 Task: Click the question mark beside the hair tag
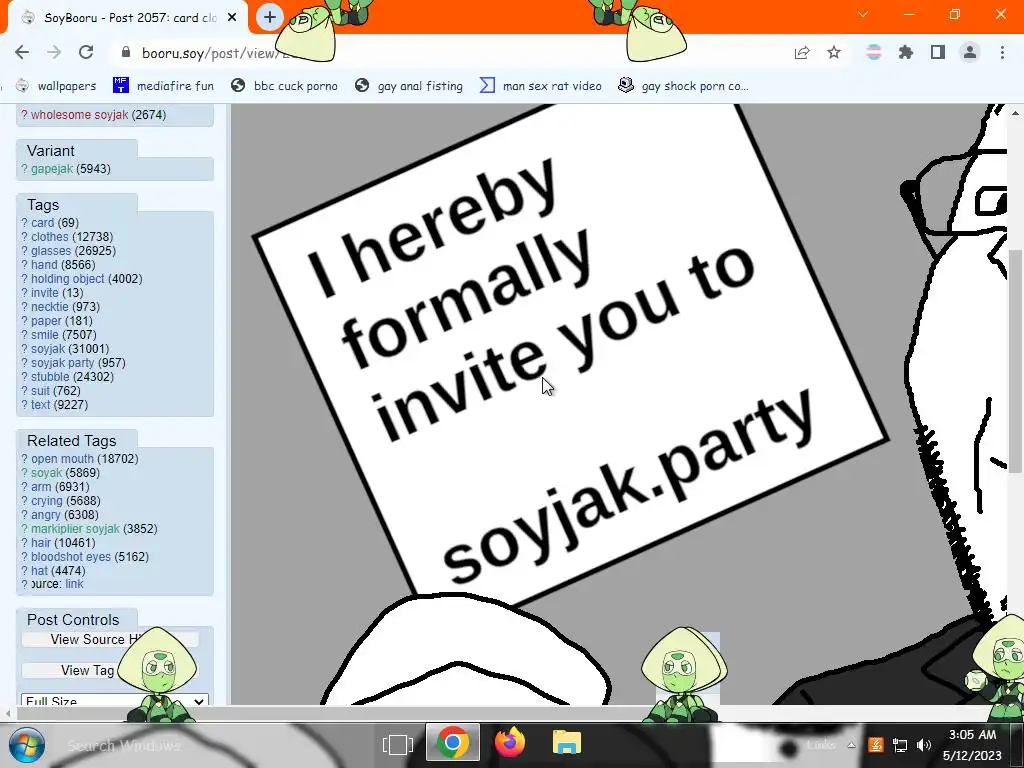(24, 543)
